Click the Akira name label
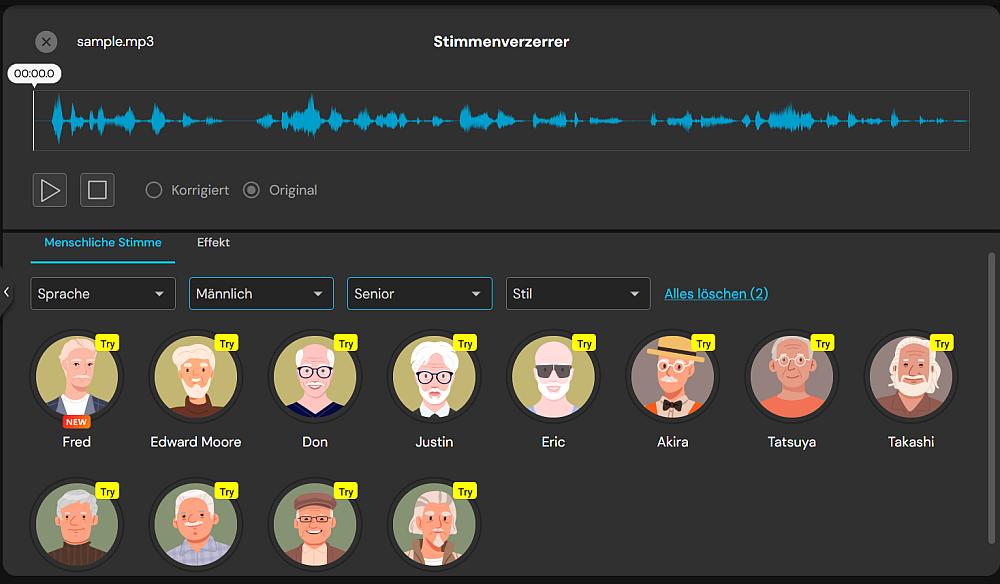 click(673, 442)
